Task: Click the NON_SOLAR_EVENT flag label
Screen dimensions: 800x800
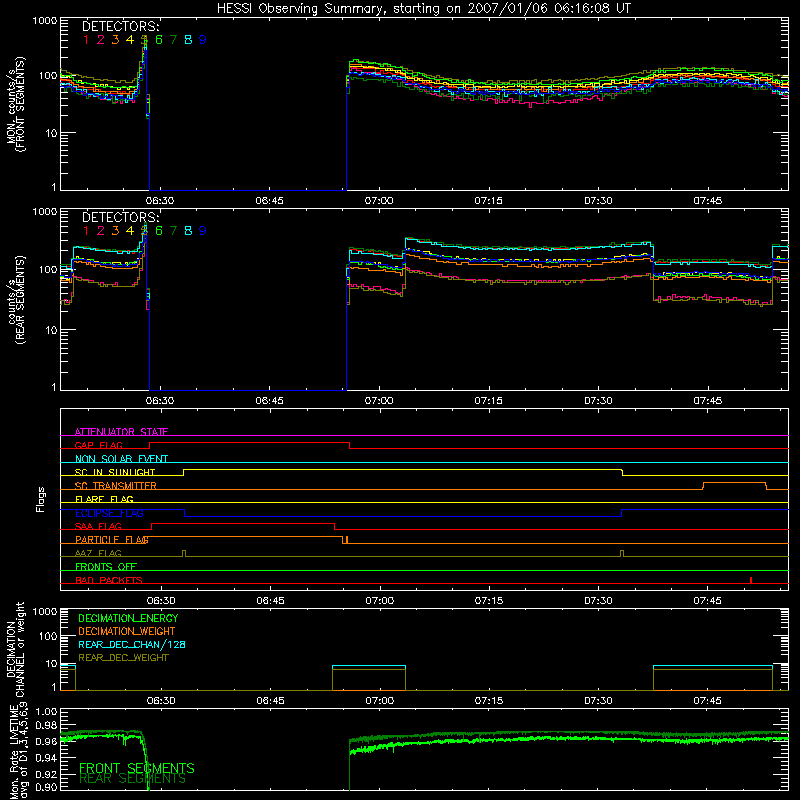Action: tap(121, 459)
